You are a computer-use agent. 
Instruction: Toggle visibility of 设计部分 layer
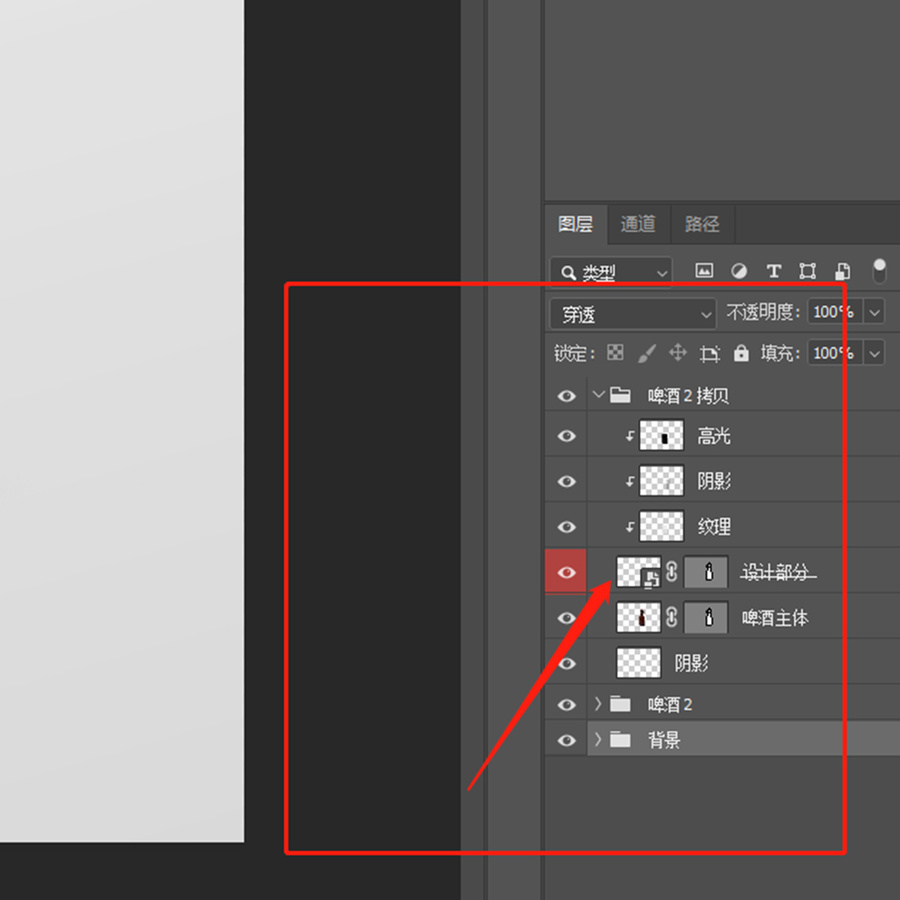567,572
